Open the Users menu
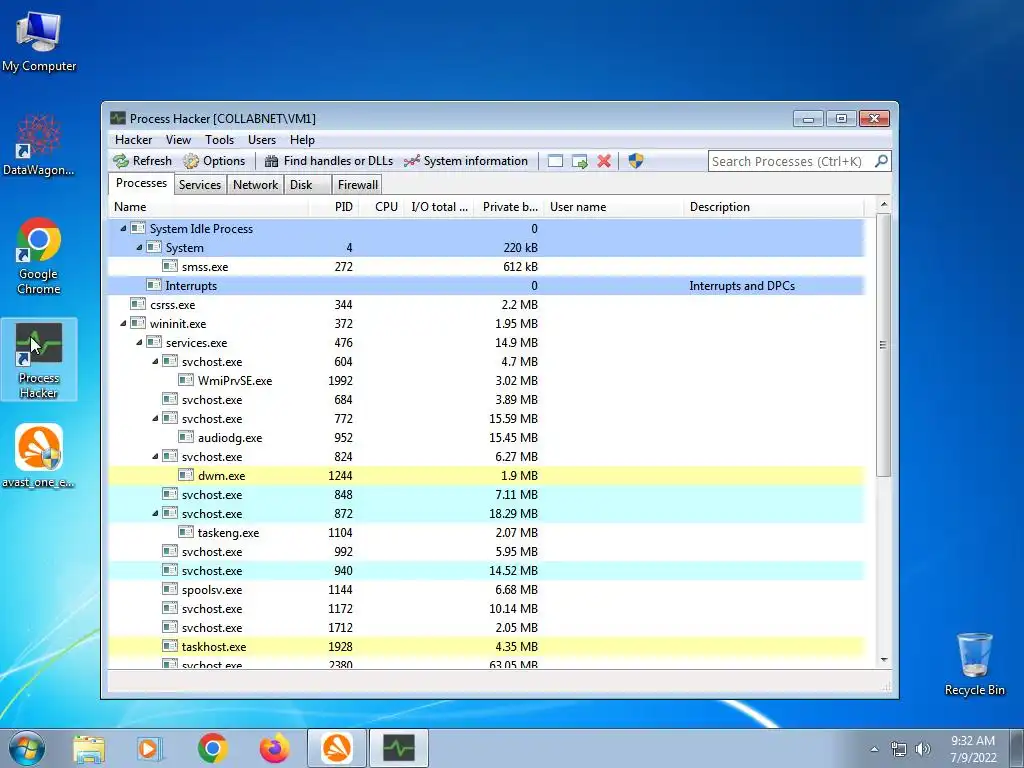The height and width of the screenshot is (768, 1024). click(262, 140)
